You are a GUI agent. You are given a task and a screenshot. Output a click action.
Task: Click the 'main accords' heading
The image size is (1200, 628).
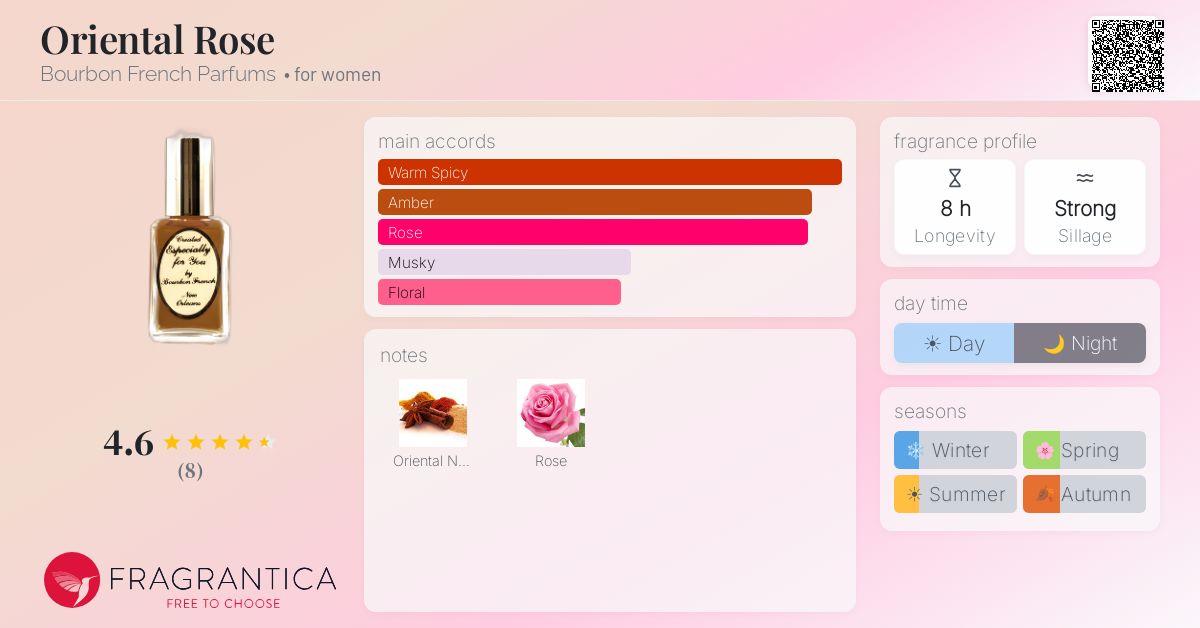[x=437, y=142]
